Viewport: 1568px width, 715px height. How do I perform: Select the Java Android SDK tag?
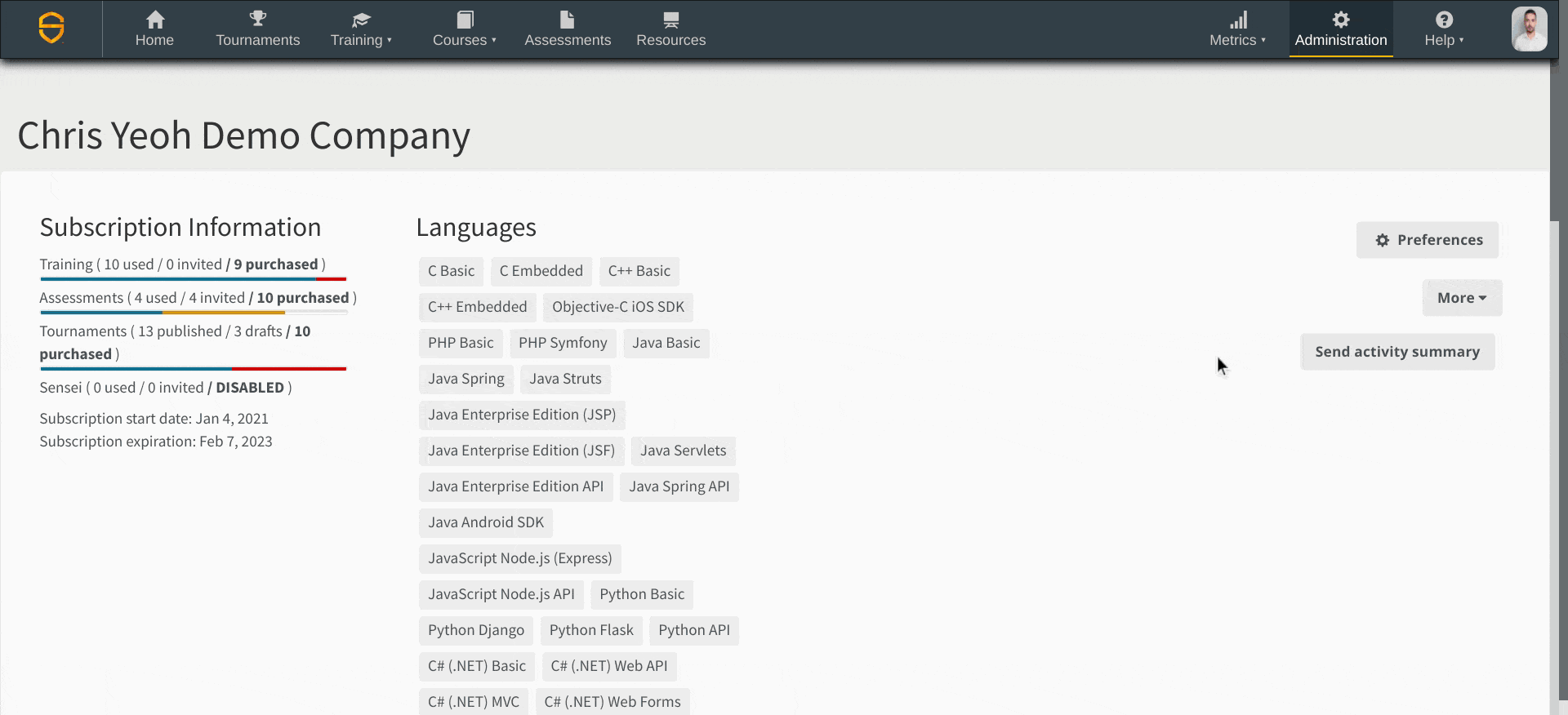tap(486, 522)
